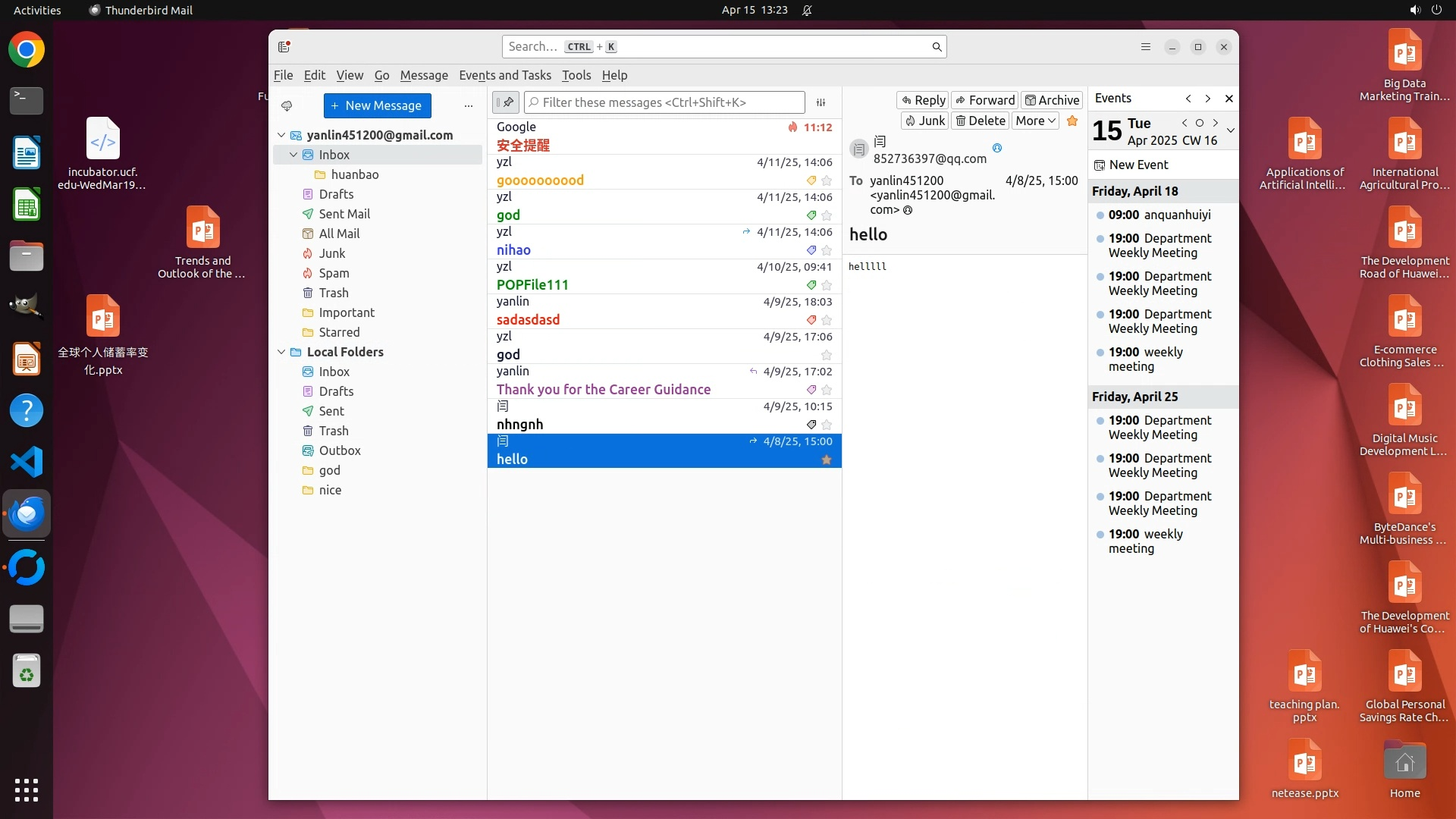Click the Archive message icon button
Image resolution: width=1456 pixels, height=819 pixels.
coord(1051,100)
